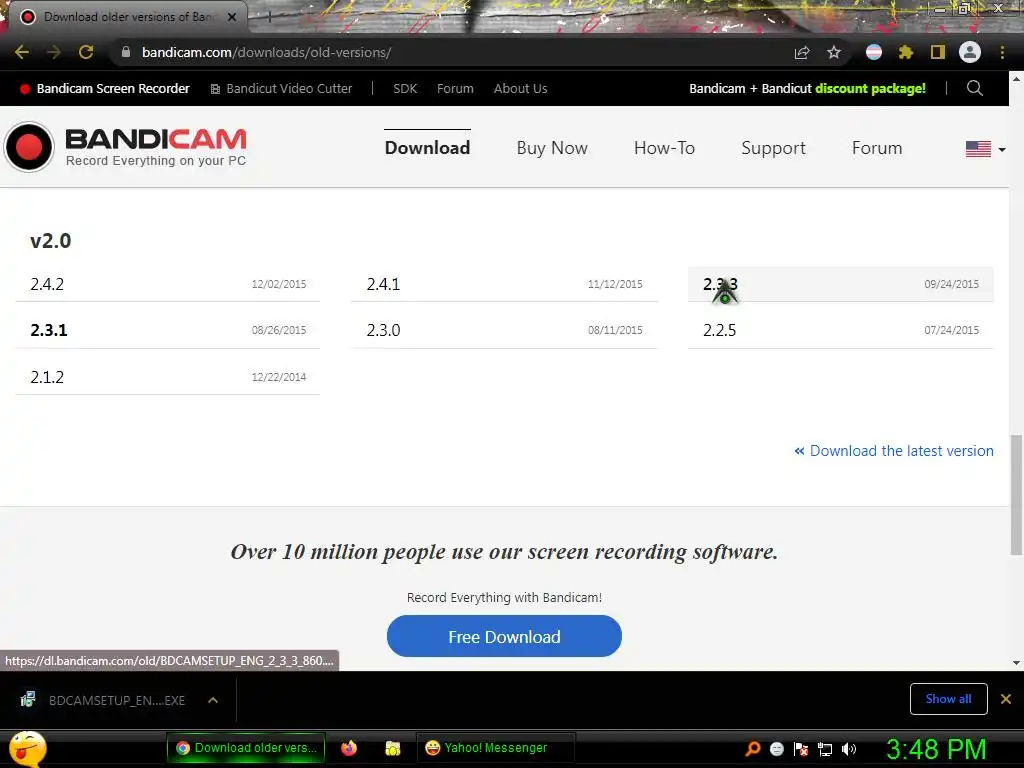
Task: Switch to Chrome taskbar window button
Action: (x=246, y=748)
